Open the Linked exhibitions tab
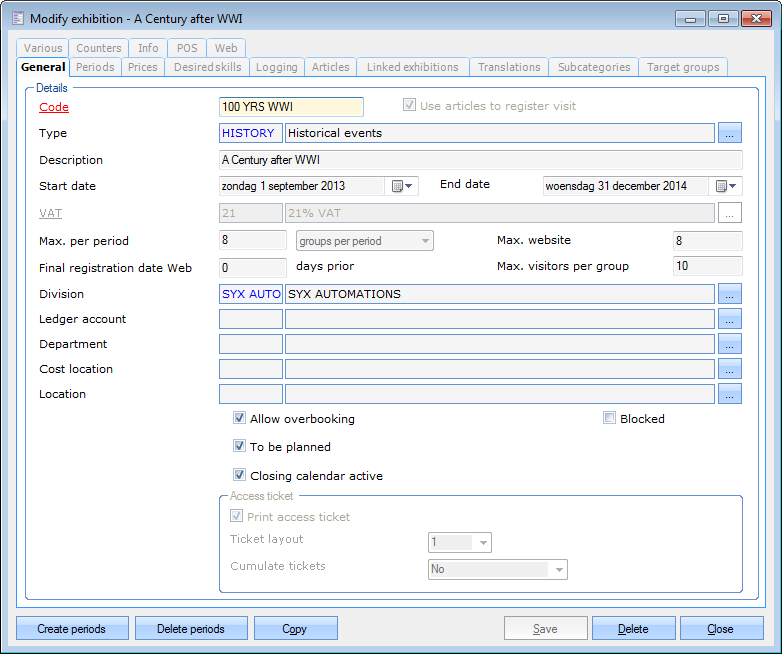782x654 pixels. pos(412,67)
